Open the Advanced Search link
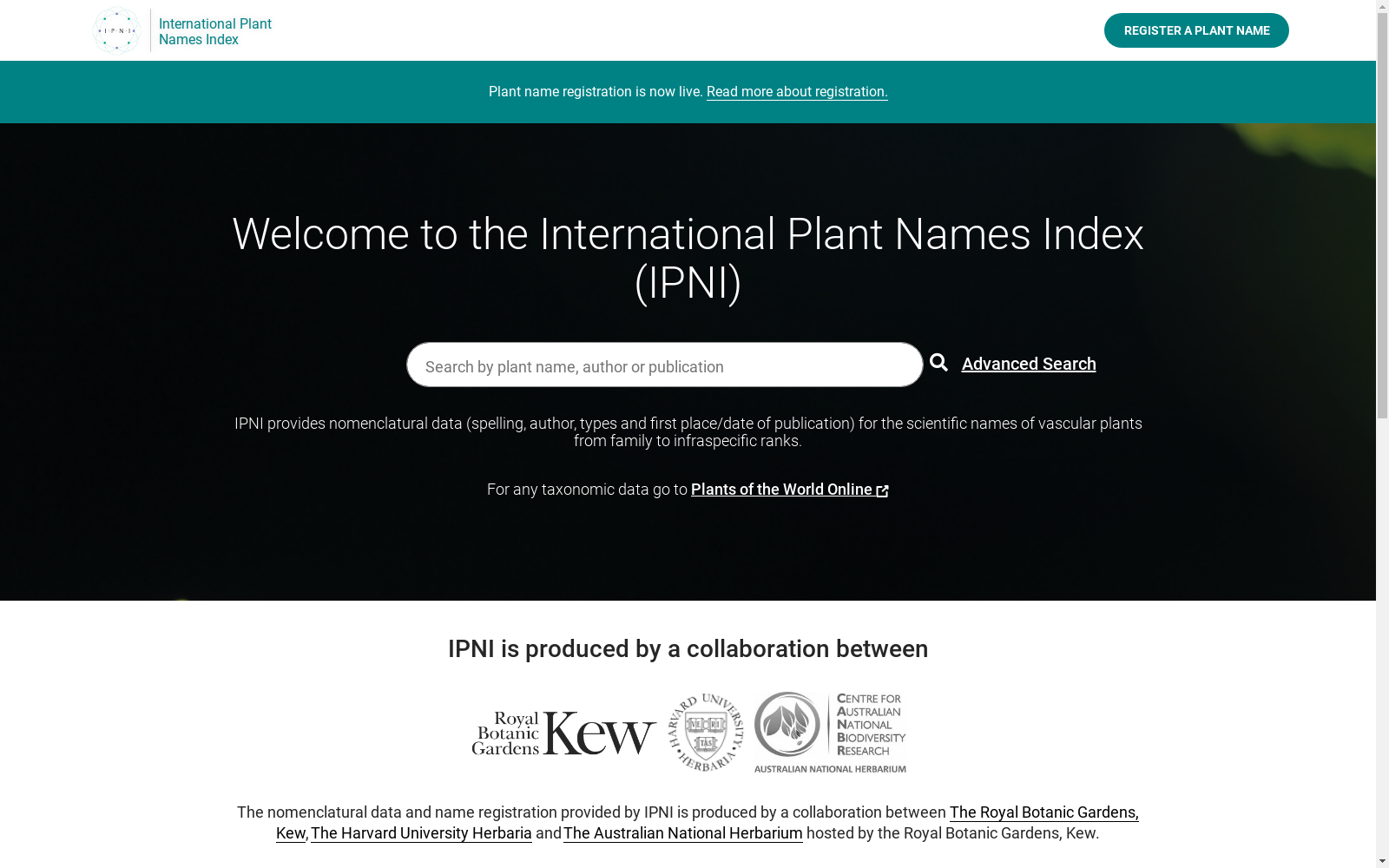The width and height of the screenshot is (1389, 868). (1029, 364)
